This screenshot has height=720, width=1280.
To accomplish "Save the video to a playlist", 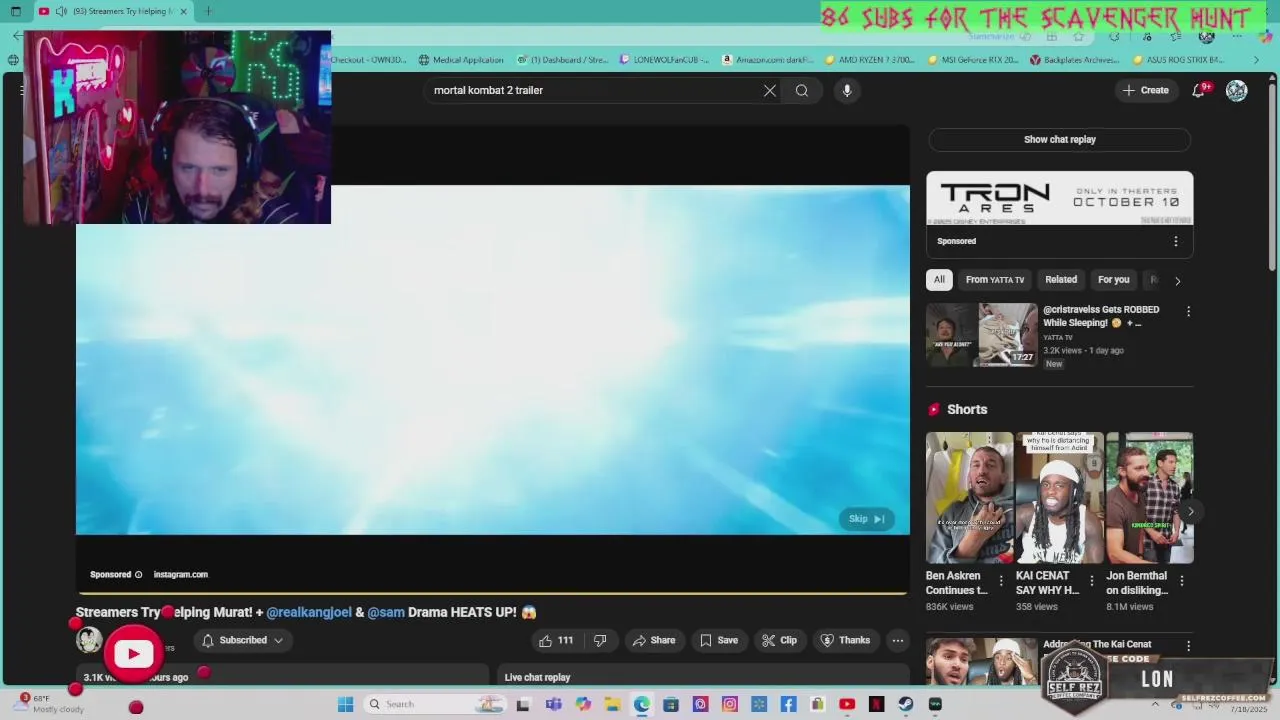I will (718, 641).
